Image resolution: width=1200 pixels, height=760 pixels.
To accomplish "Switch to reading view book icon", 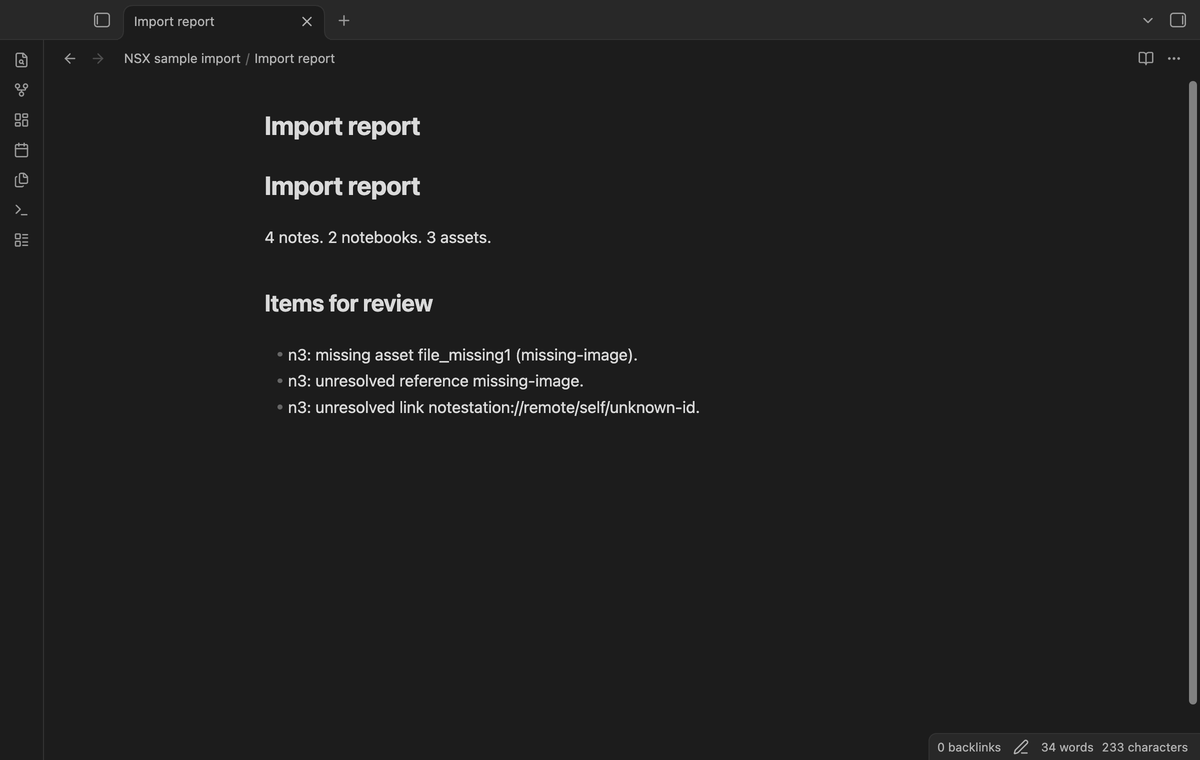I will [1146, 58].
